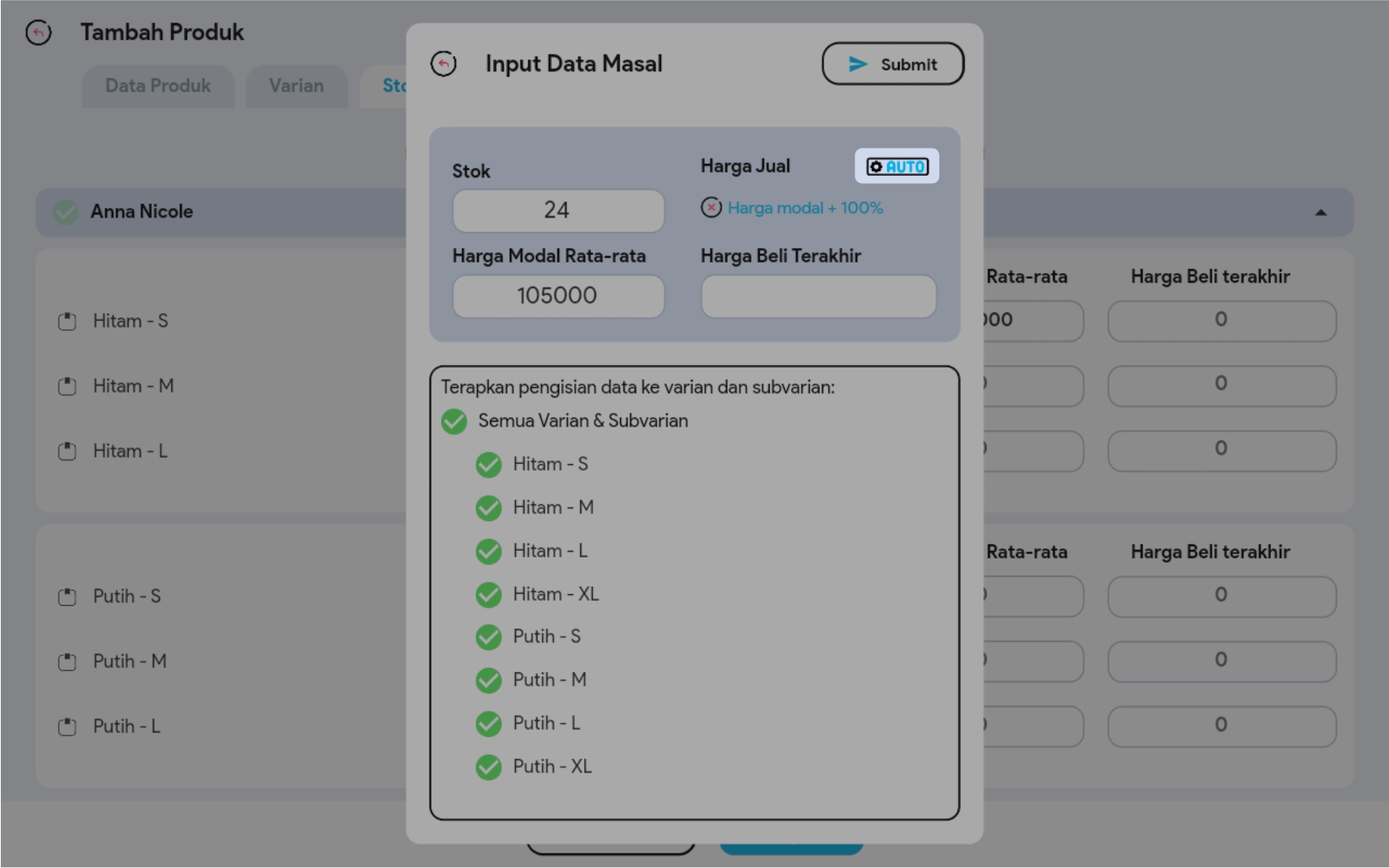
Task: Click the clipboard icon beside Putih - S
Action: (x=67, y=597)
